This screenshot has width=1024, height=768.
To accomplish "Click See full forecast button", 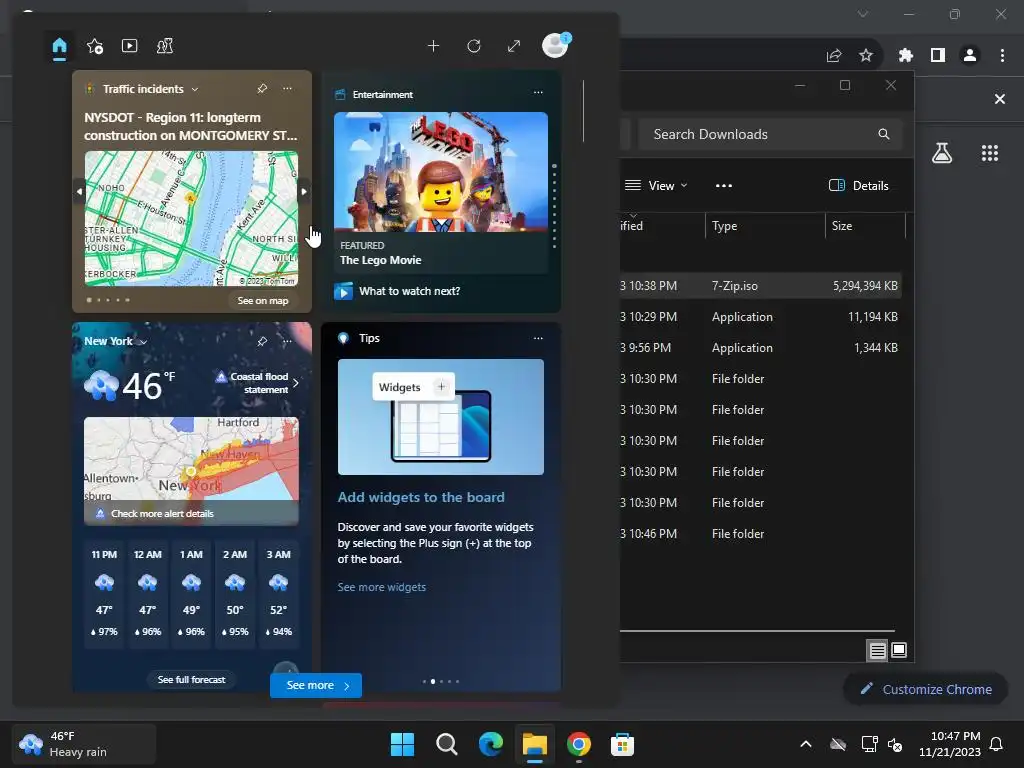I will click(x=191, y=680).
